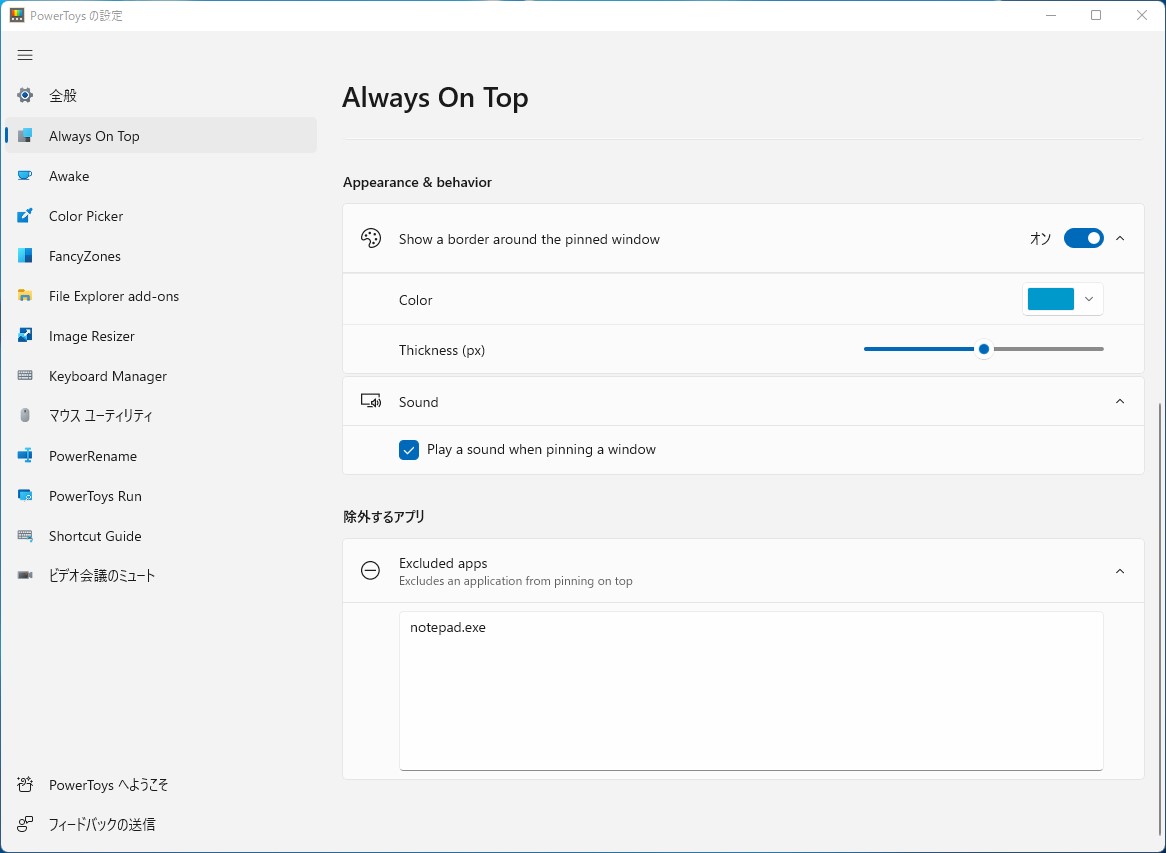Collapse the Excluded apps section
The height and width of the screenshot is (853, 1166).
1120,571
